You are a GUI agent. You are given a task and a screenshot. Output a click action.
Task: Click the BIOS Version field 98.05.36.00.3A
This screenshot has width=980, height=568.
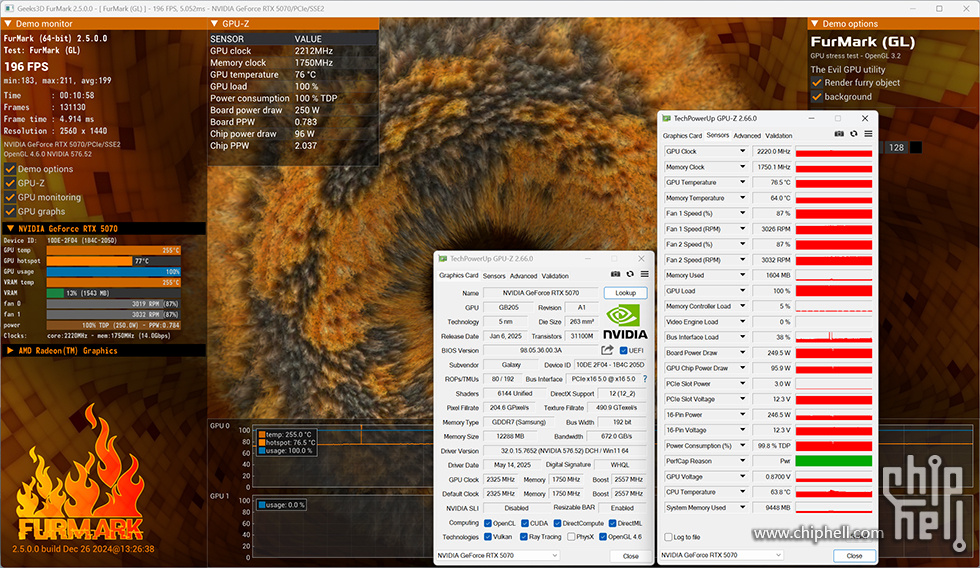[x=541, y=351]
